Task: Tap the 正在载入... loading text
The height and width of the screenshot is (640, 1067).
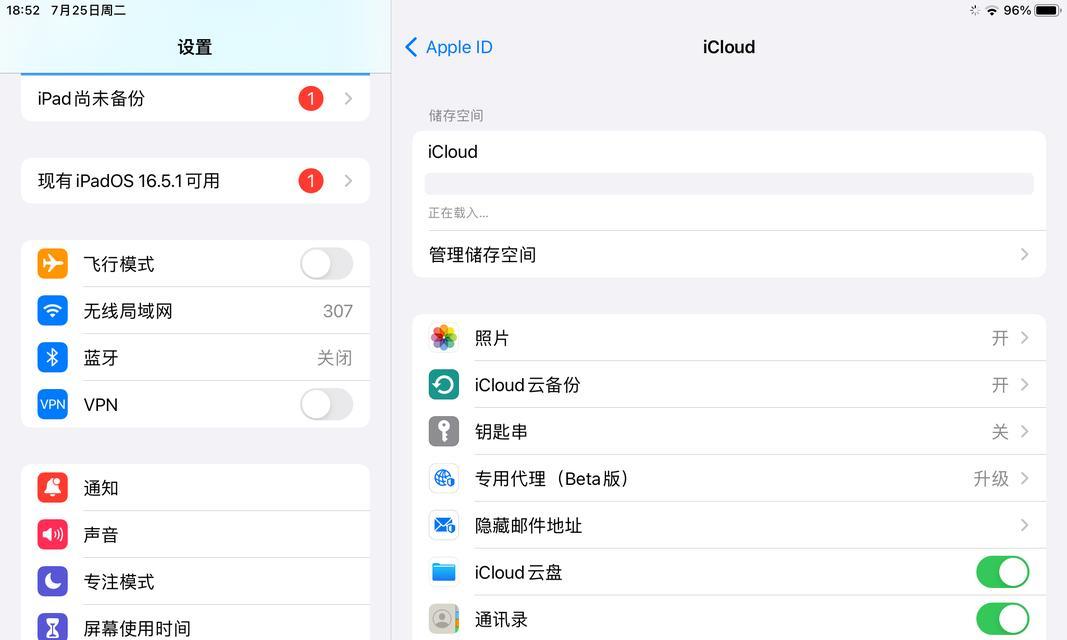Action: (x=458, y=213)
